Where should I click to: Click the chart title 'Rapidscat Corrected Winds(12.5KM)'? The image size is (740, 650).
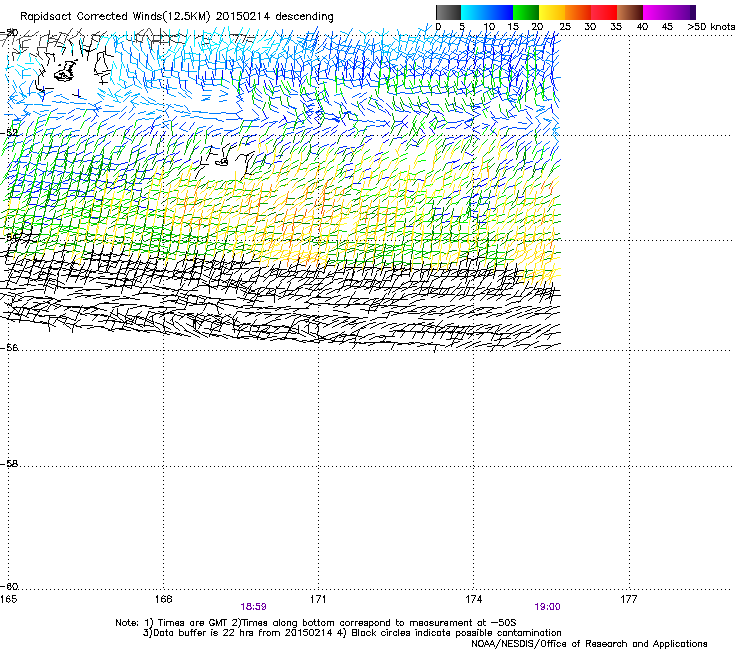coord(115,17)
